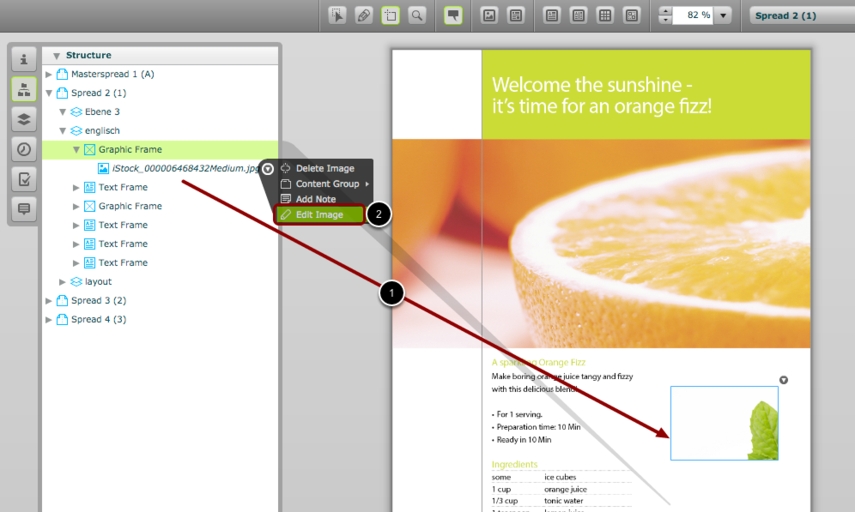Click the two-column layout view icon
This screenshot has width=855, height=512.
tap(579, 15)
